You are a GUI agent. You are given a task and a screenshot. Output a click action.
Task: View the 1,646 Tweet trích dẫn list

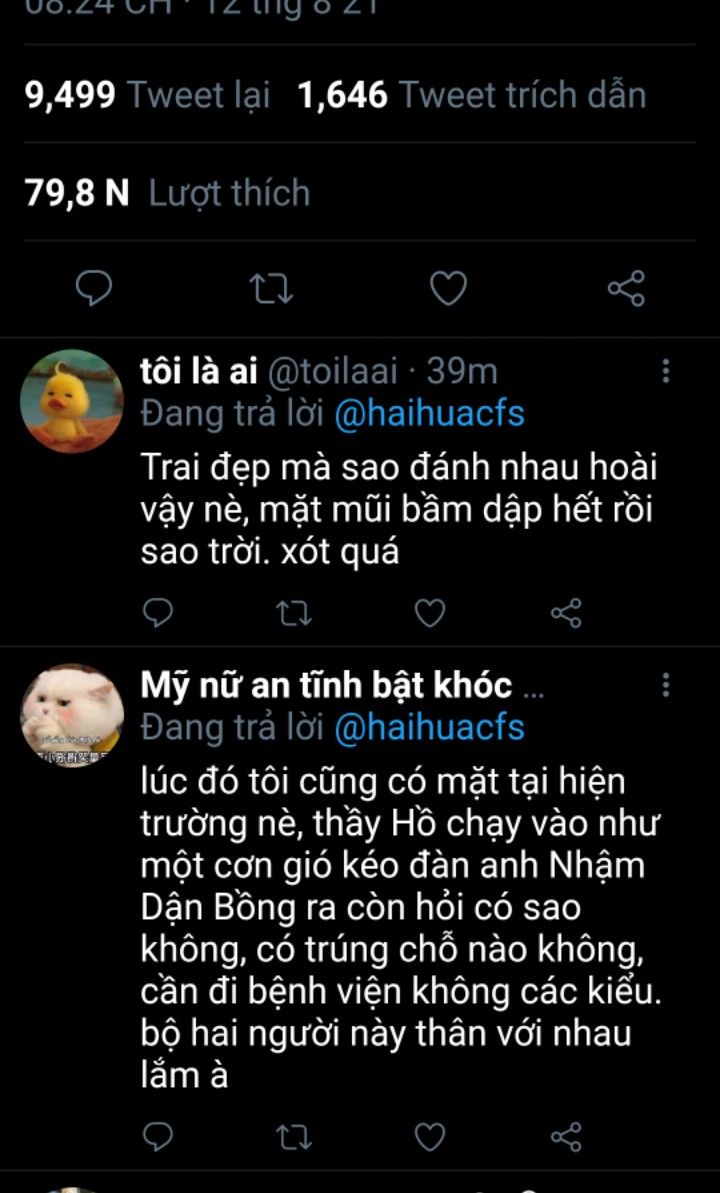[x=471, y=95]
